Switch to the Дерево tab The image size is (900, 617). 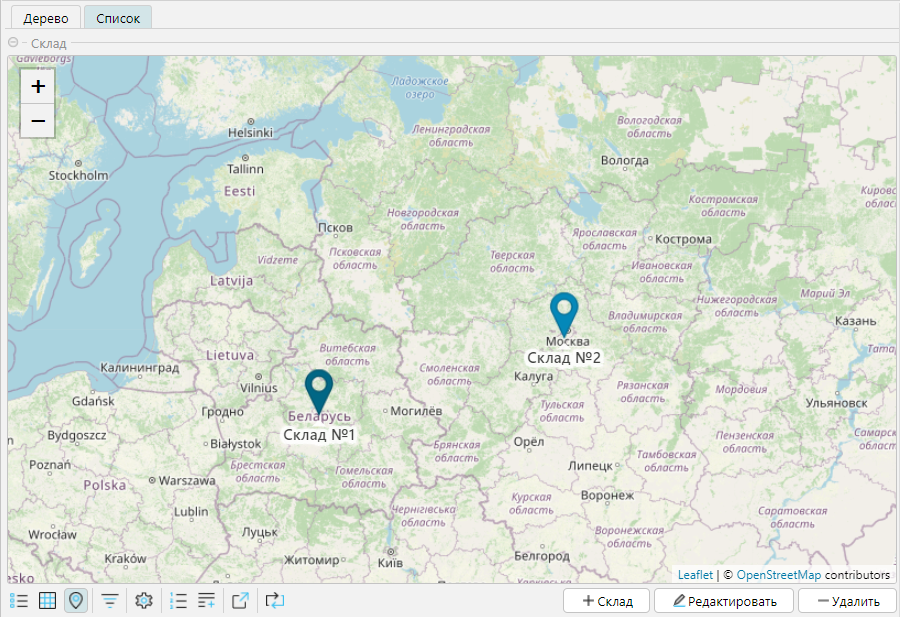point(45,18)
